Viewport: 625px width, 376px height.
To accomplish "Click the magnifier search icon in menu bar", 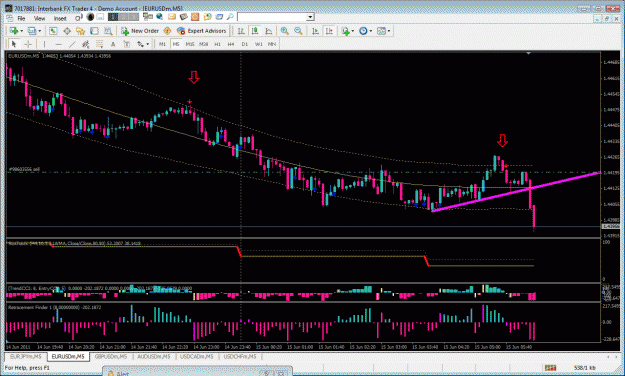I will pos(230,17).
